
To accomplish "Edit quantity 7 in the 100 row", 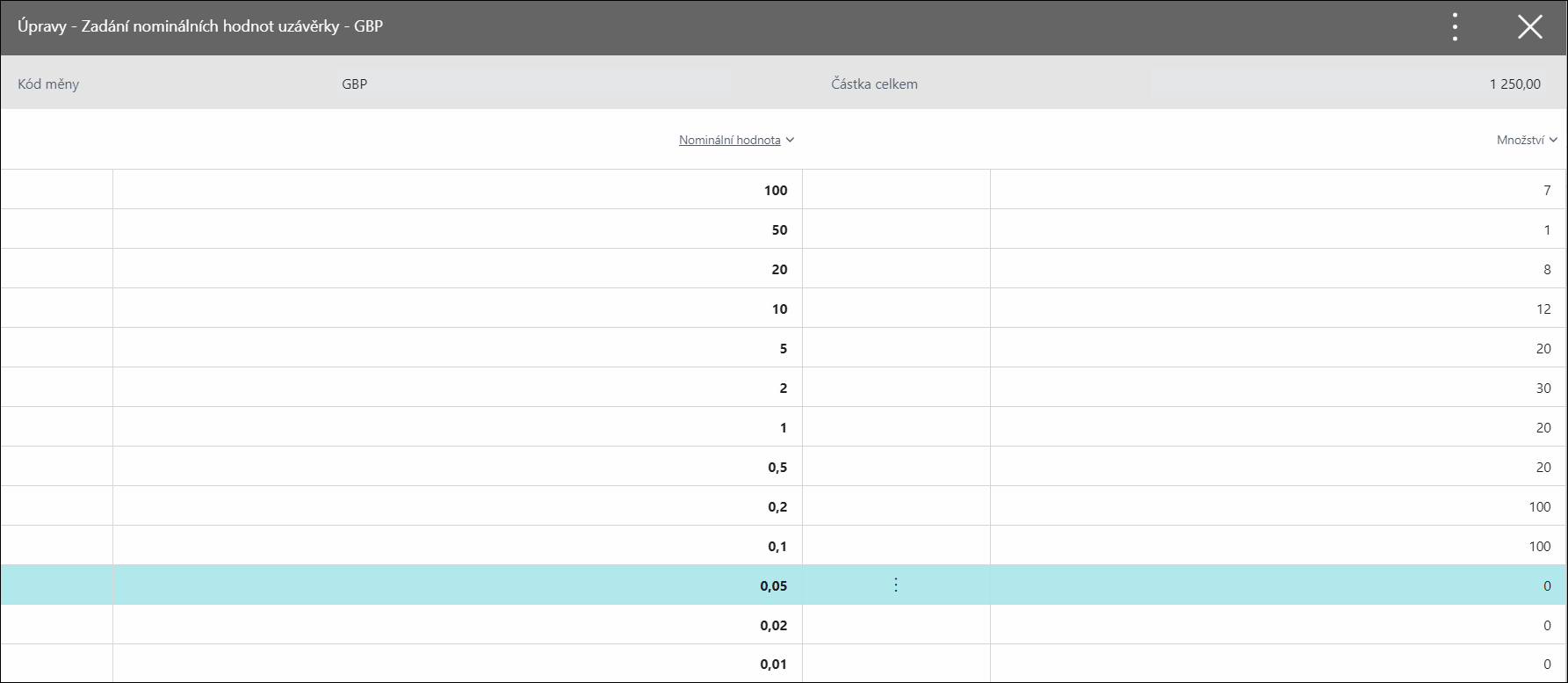I will pos(1278,190).
